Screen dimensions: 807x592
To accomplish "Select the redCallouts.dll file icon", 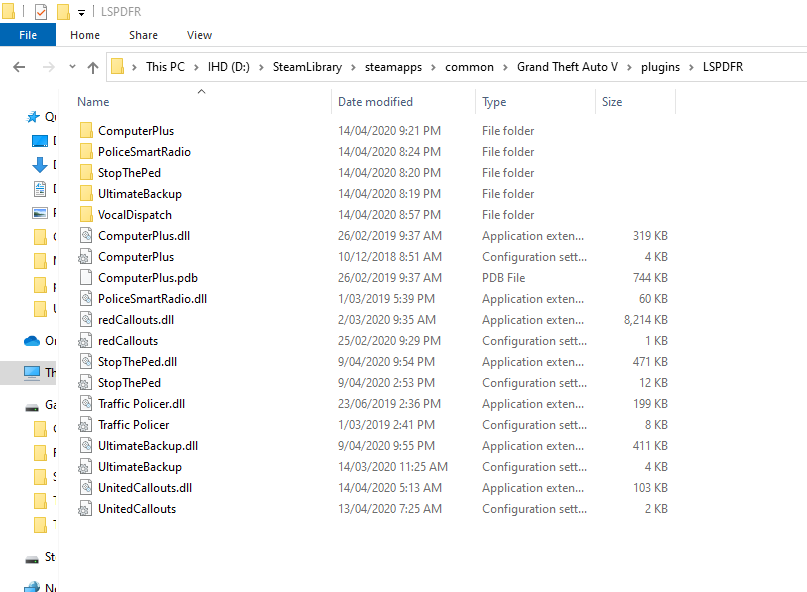I will [x=86, y=320].
